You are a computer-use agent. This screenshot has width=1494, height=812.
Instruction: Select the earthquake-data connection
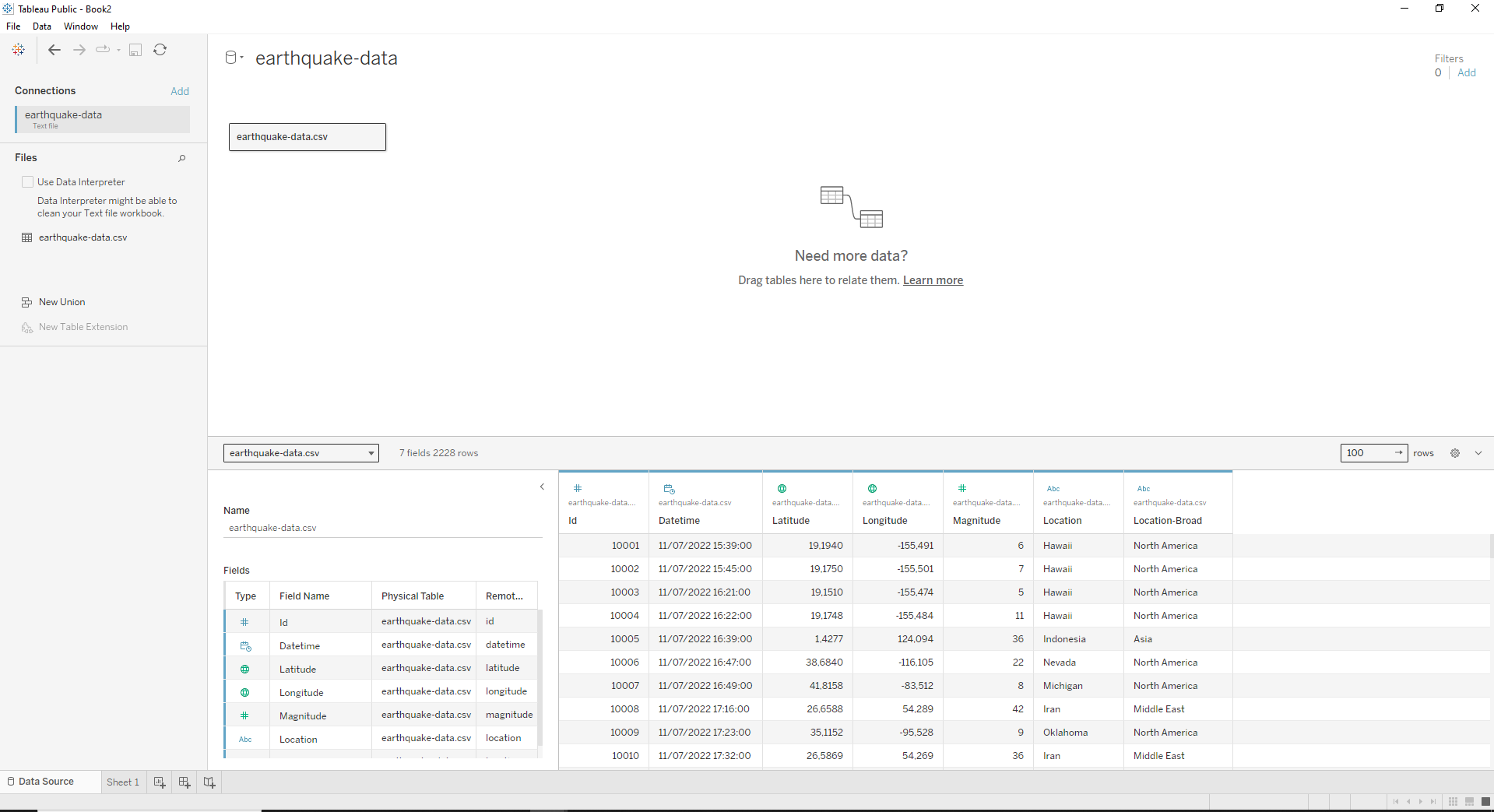(x=102, y=119)
